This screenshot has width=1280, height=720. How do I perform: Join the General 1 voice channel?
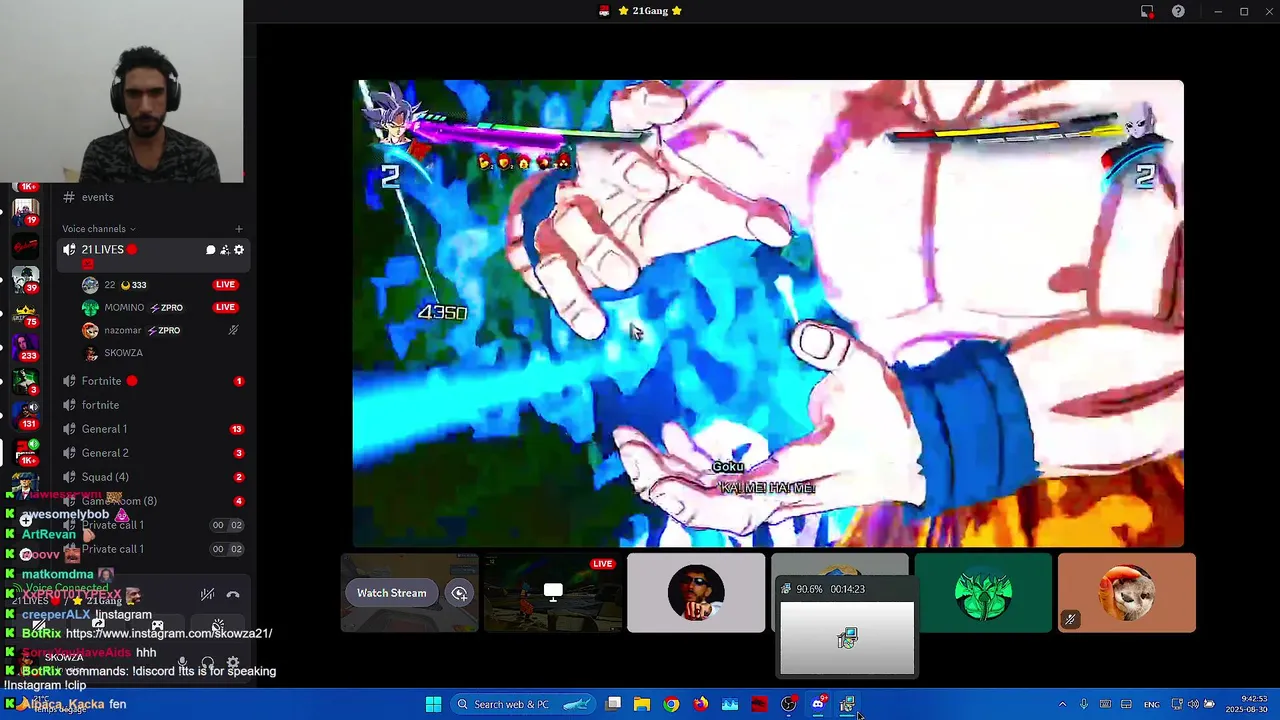point(153,429)
